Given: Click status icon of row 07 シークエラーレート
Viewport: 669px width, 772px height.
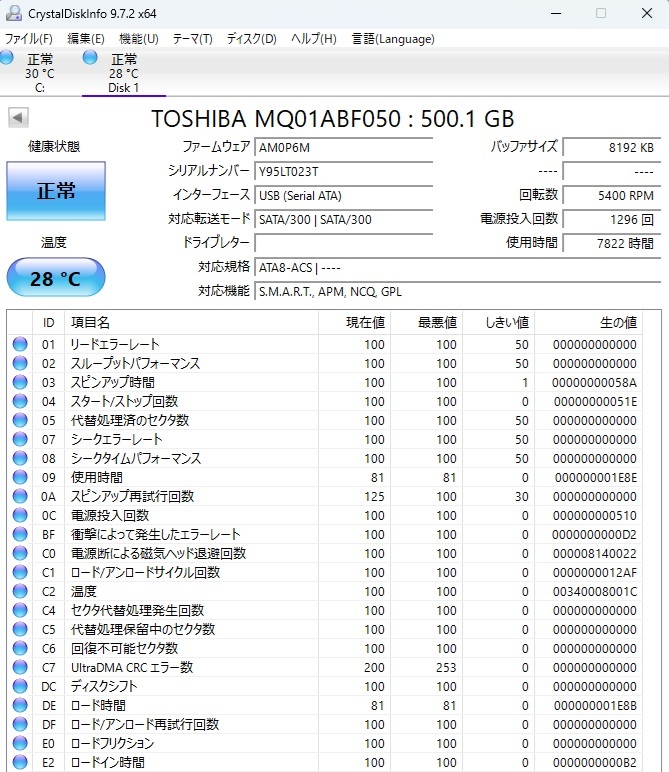Looking at the screenshot, I should [x=20, y=439].
